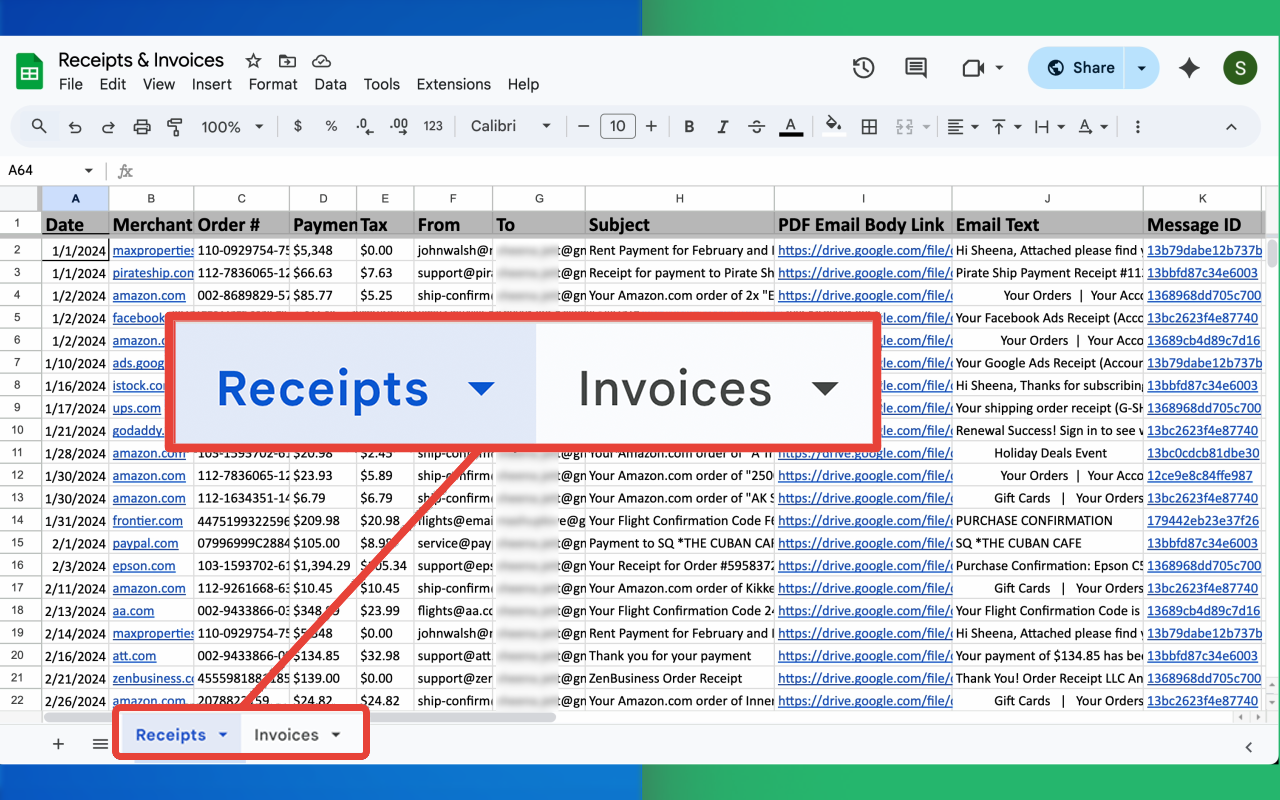Open the Receipts sheet tab menu arrow

(220, 733)
